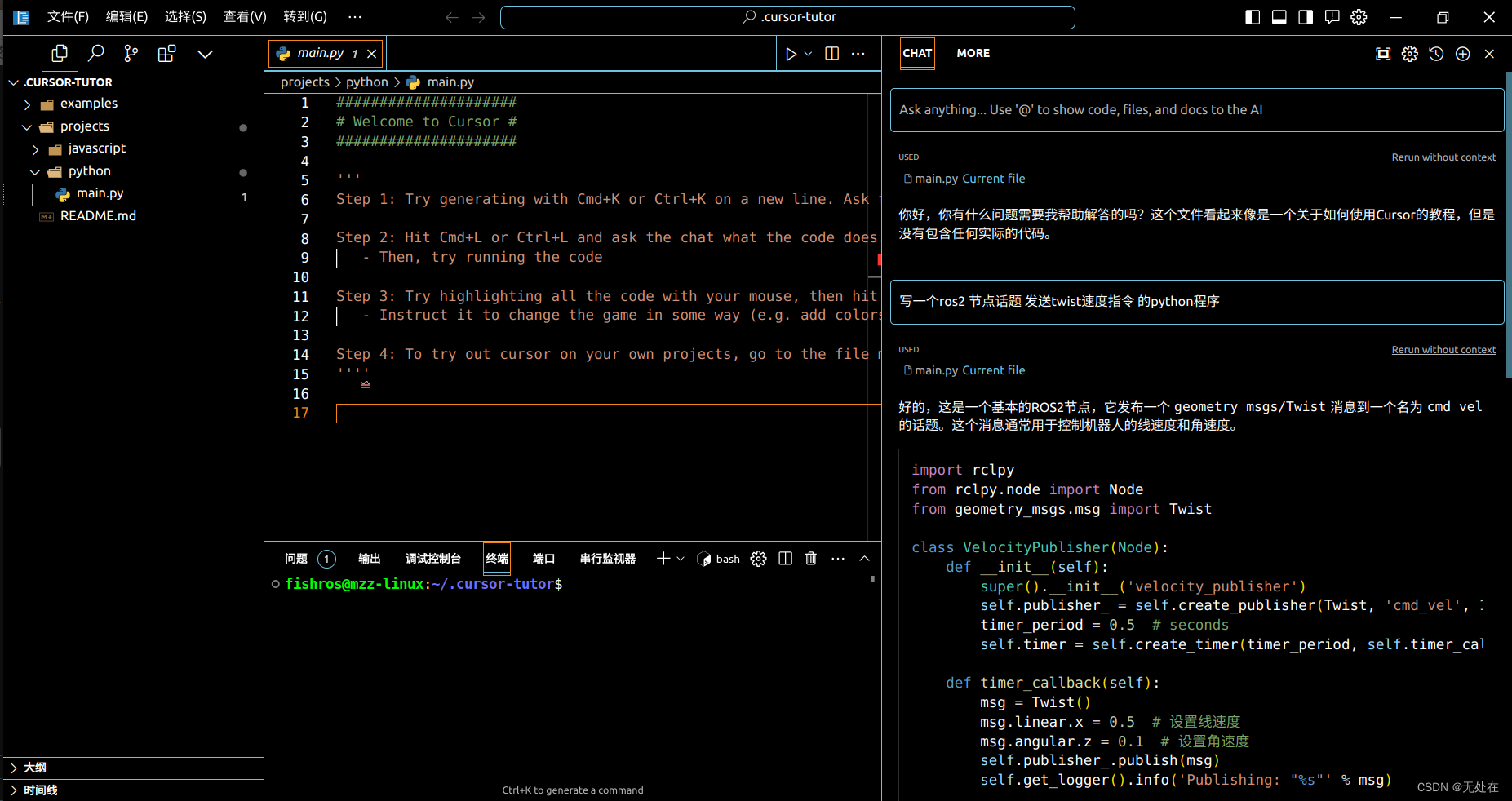Open the new terminal profile dropdown
Screen dimensions: 1512x801
[x=681, y=559]
